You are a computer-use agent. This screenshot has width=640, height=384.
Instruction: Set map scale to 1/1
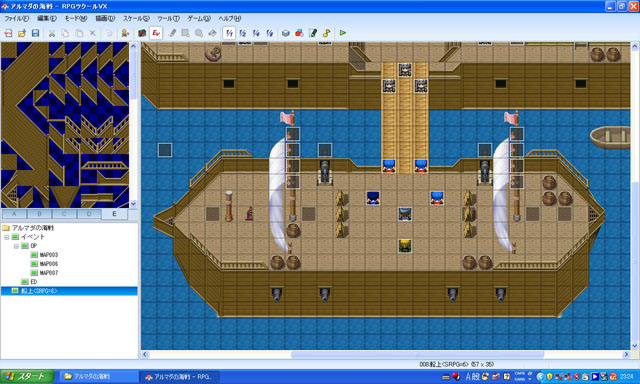coord(229,33)
